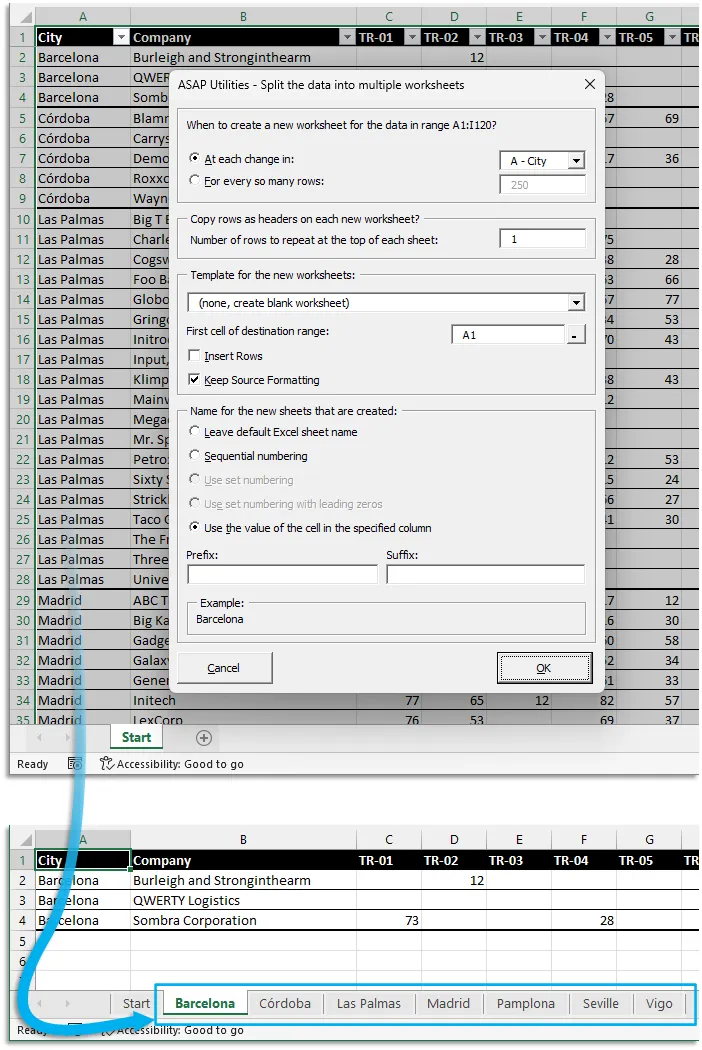The height and width of the screenshot is (1050, 702).
Task: Open TR-04 column filter dropdown
Action: (607, 38)
